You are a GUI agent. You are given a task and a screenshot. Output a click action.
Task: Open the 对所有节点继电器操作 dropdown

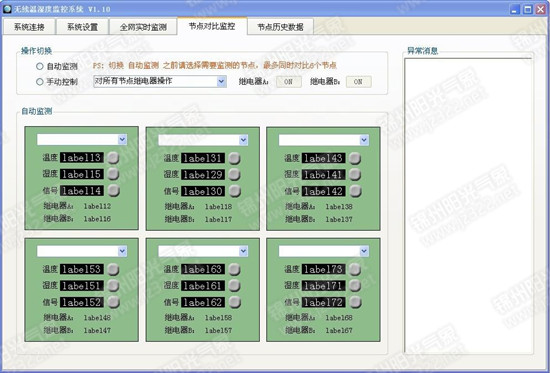tap(160, 81)
